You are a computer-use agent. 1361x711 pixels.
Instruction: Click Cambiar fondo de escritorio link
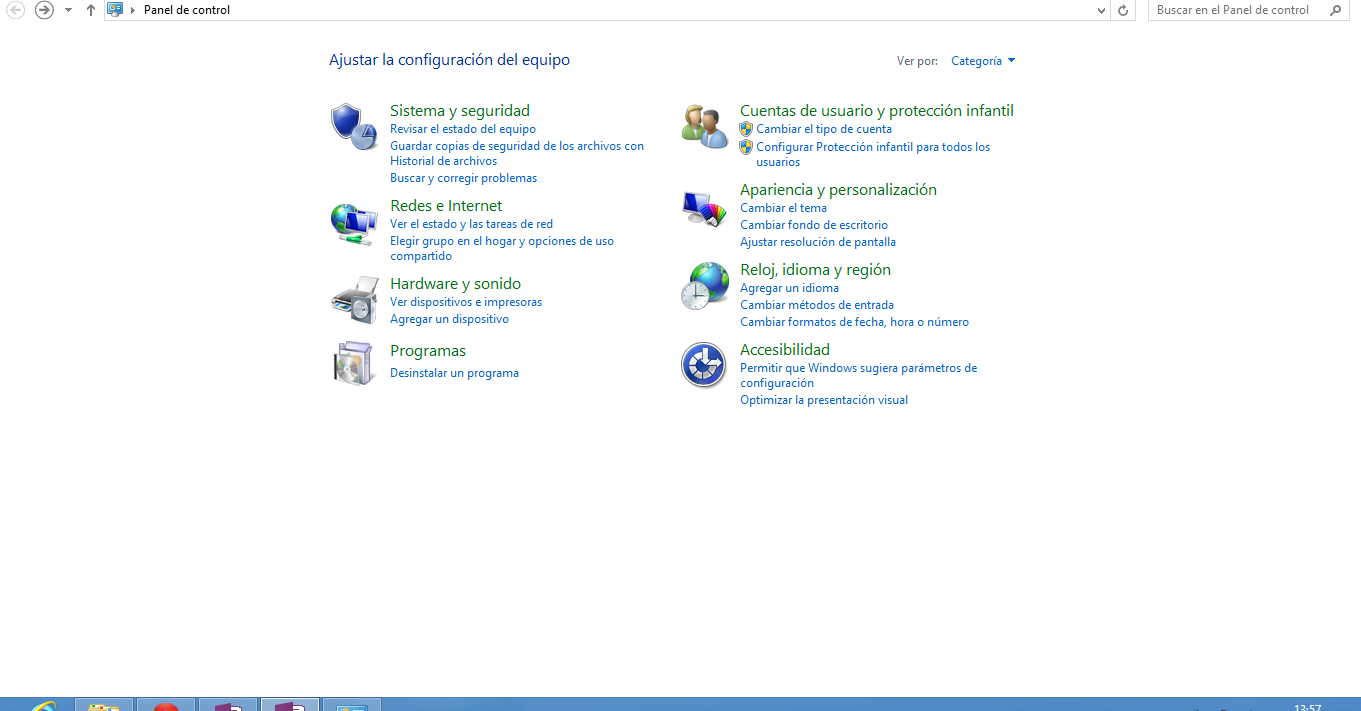tap(813, 225)
